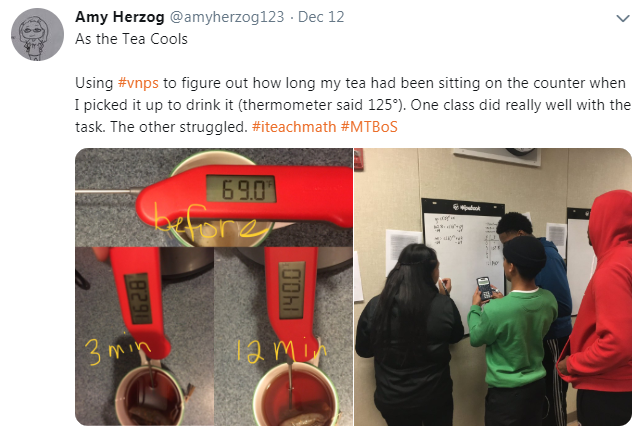Image resolution: width=640 pixels, height=433 pixels.
Task: View the 3 min tea photo
Action: [x=144, y=336]
